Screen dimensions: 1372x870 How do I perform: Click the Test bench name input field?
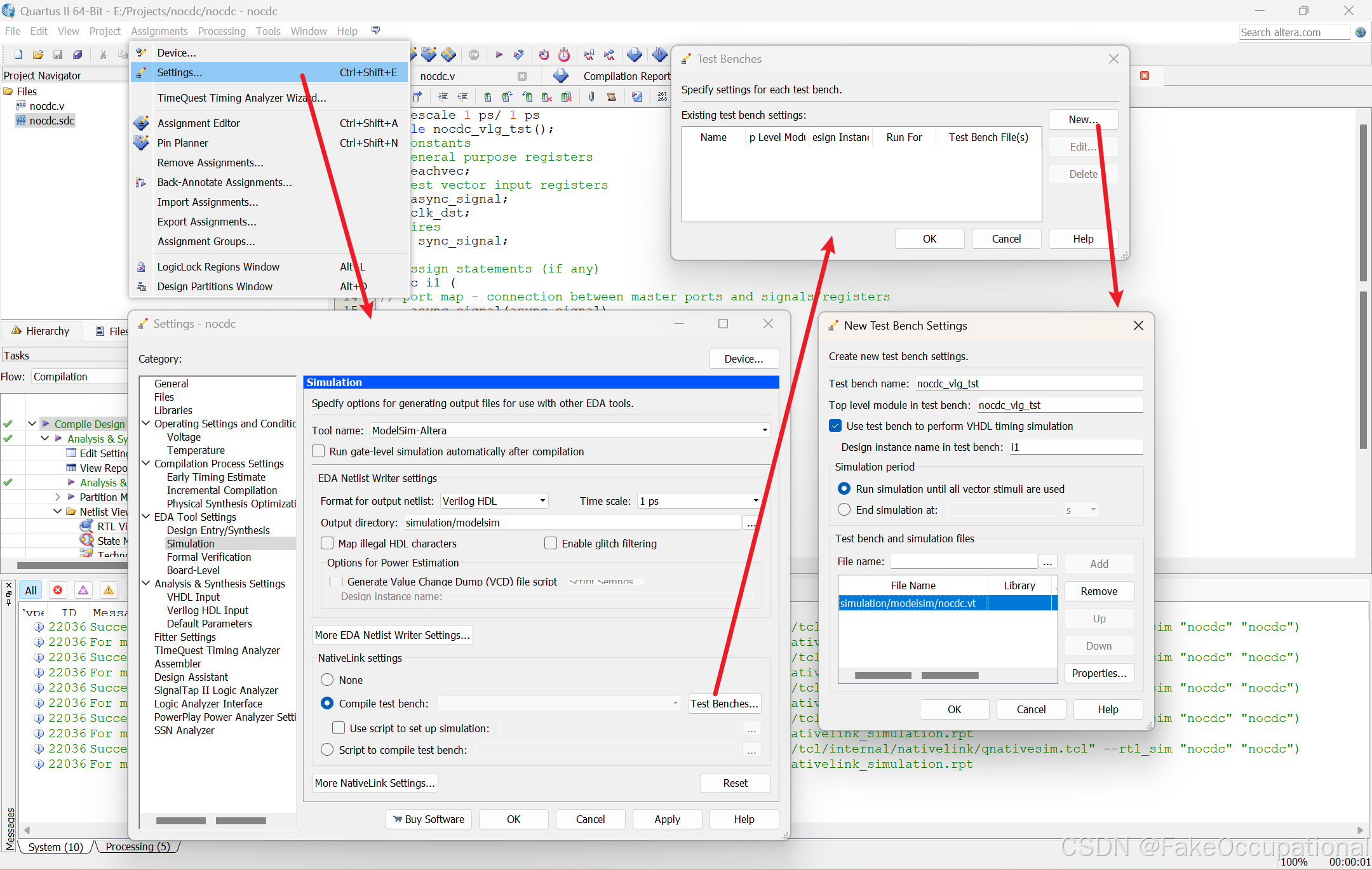(1028, 384)
